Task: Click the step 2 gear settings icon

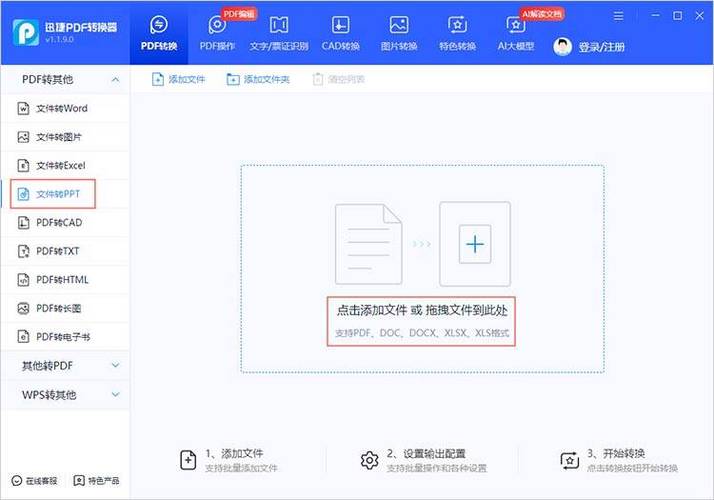Action: click(369, 460)
